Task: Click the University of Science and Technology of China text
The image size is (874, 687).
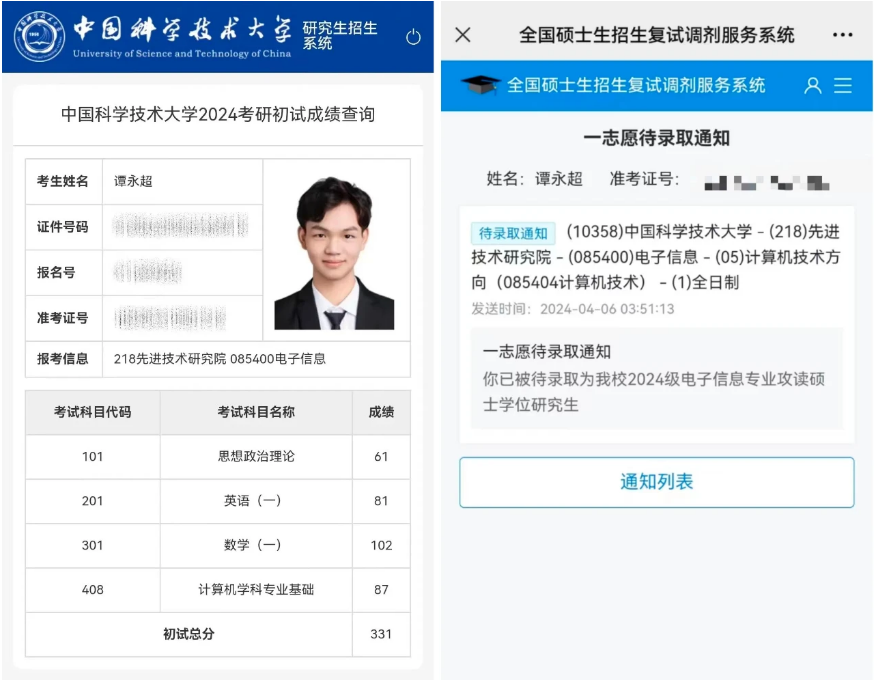Action: point(182,54)
